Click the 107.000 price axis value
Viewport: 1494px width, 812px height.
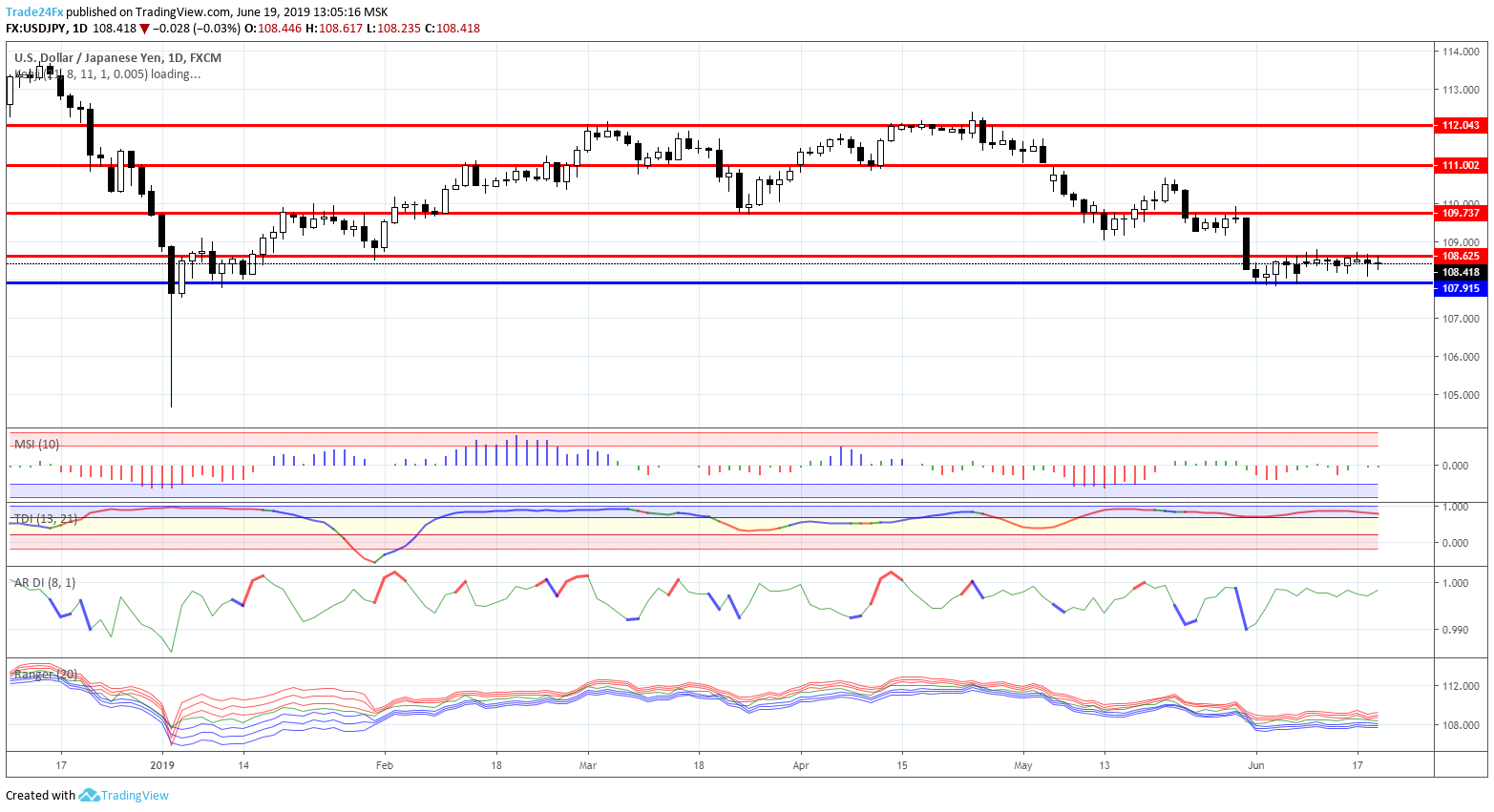pyautogui.click(x=1461, y=319)
